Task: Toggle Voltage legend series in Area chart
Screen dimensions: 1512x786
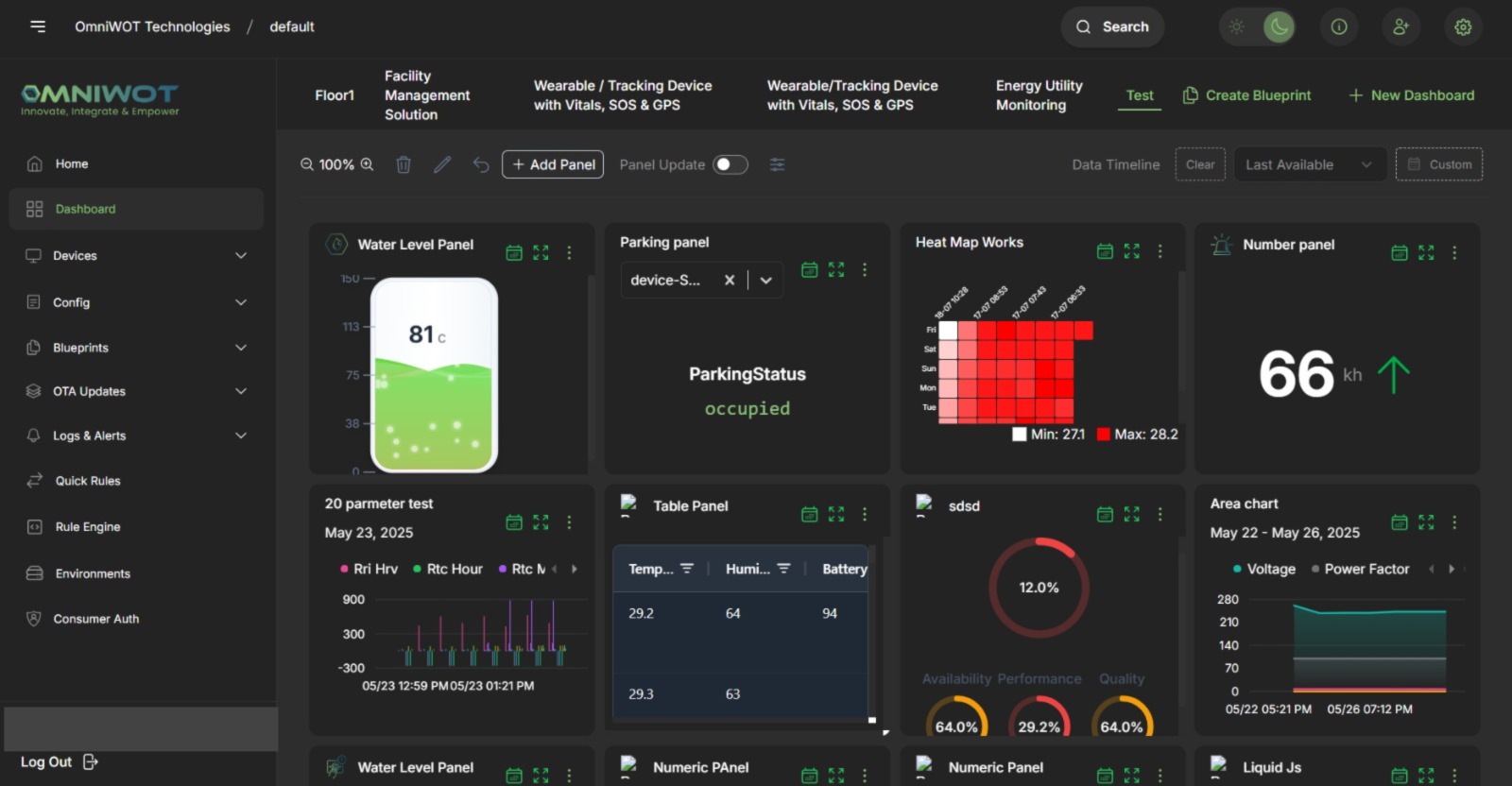Action: pyautogui.click(x=1264, y=569)
